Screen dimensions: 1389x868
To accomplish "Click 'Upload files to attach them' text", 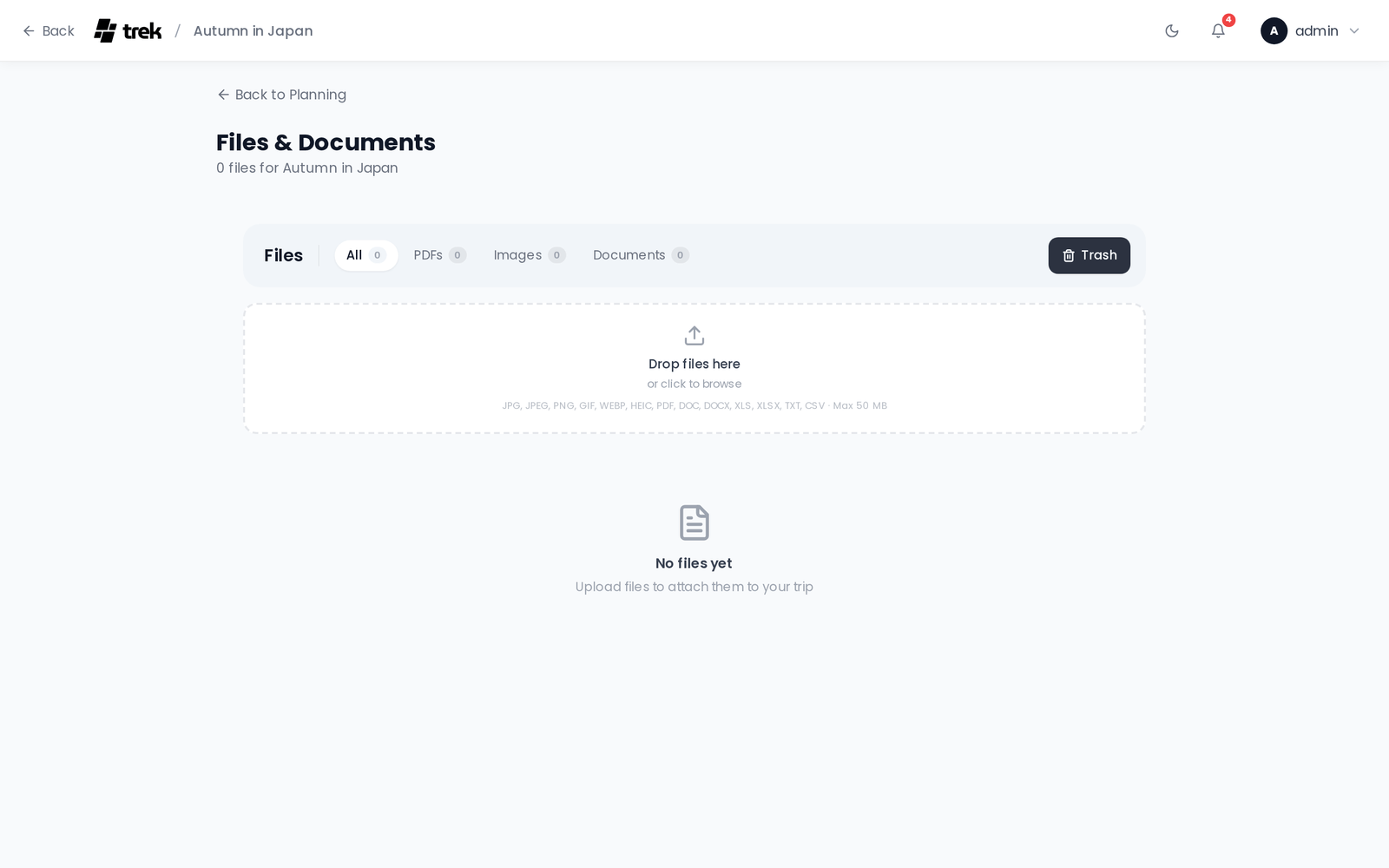I will 694,587.
